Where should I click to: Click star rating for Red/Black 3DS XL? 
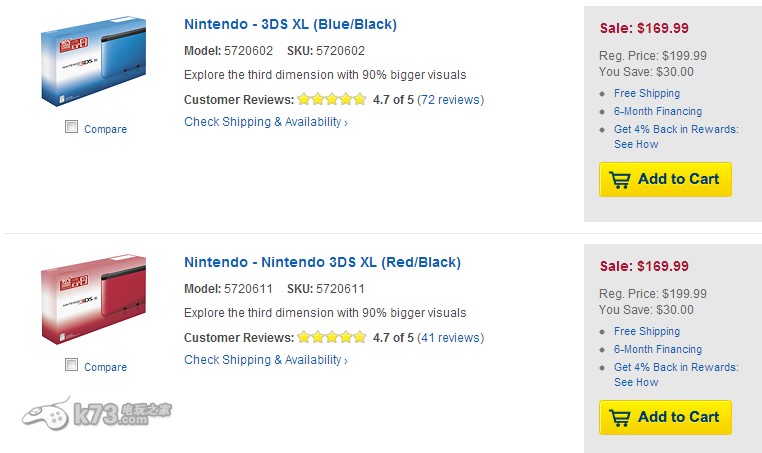click(332, 338)
